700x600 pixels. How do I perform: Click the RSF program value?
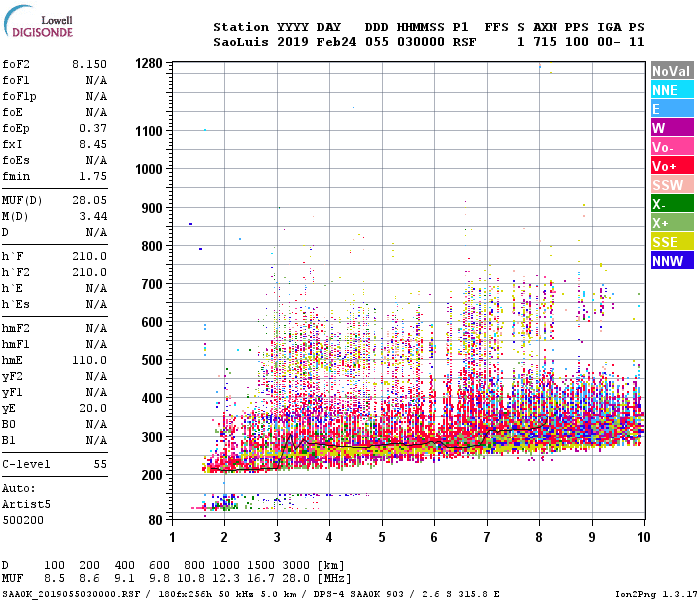click(x=464, y=42)
